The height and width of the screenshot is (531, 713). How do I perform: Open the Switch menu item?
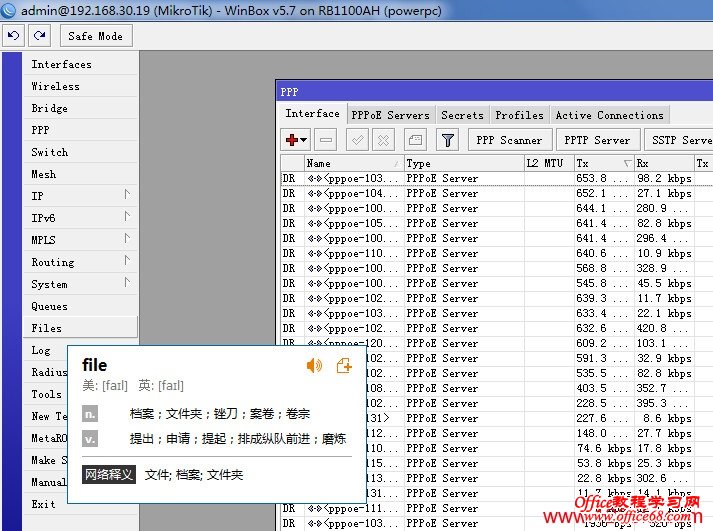[x=80, y=152]
